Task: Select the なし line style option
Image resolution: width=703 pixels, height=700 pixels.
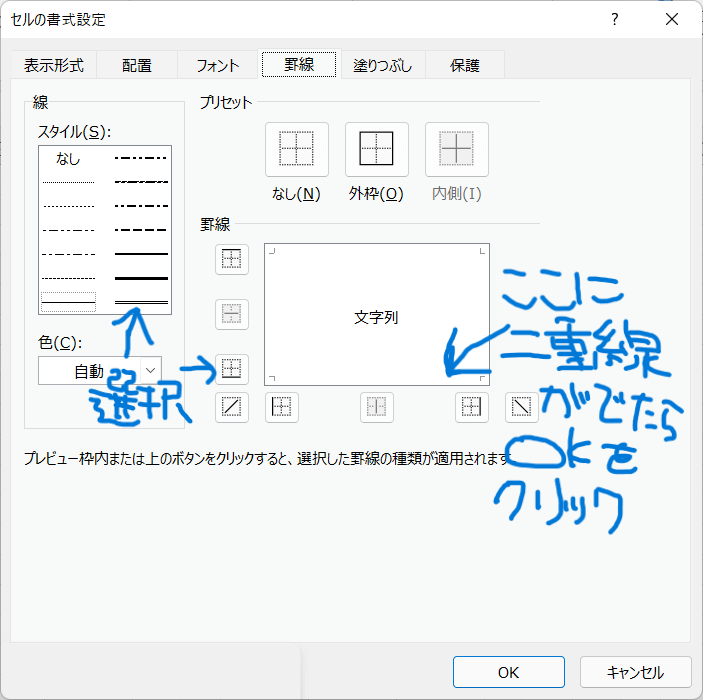Action: 68,158
